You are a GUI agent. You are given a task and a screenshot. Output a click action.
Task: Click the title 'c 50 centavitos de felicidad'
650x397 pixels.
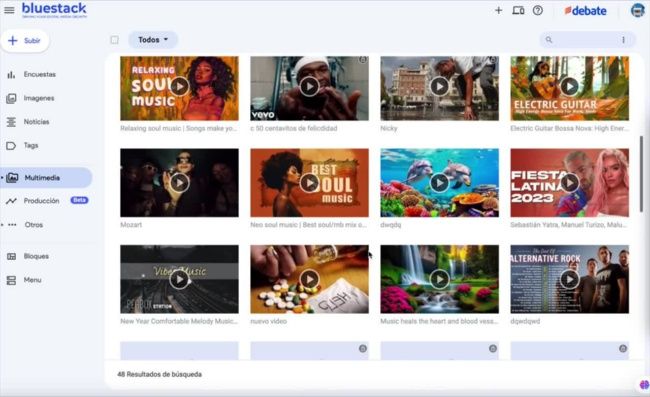point(293,128)
